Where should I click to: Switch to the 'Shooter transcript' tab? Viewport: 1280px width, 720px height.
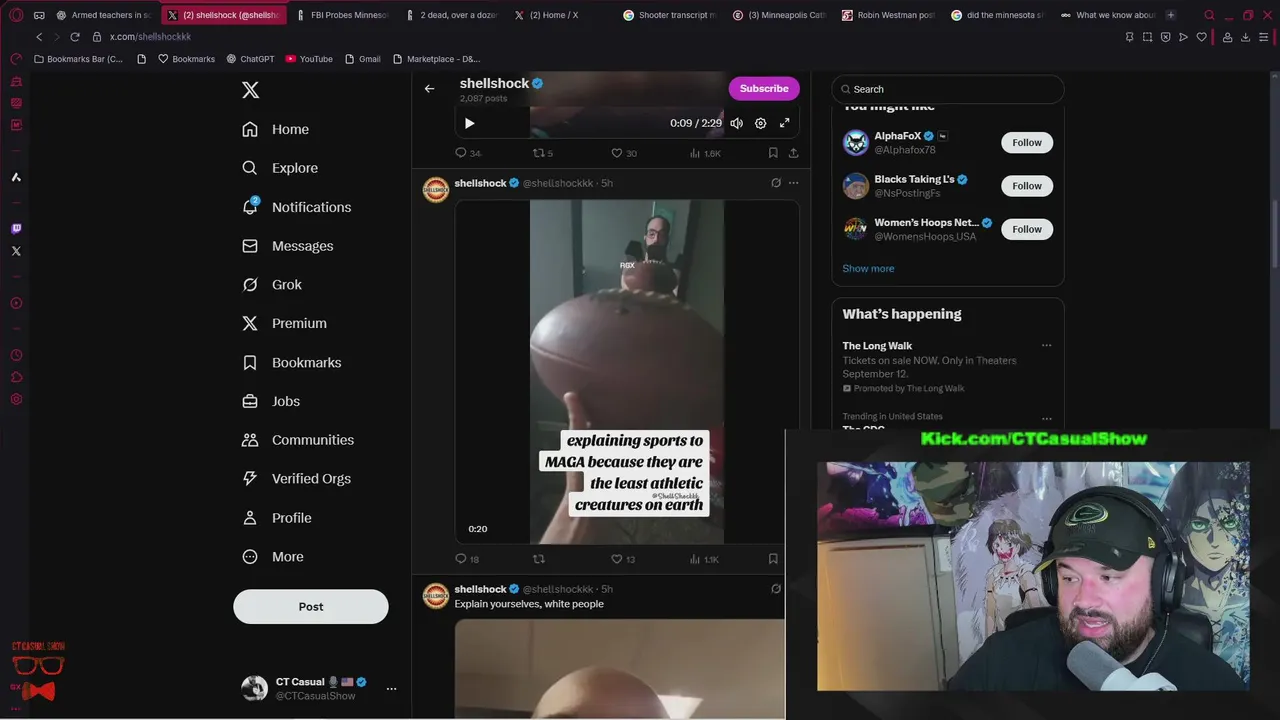pyautogui.click(x=670, y=15)
